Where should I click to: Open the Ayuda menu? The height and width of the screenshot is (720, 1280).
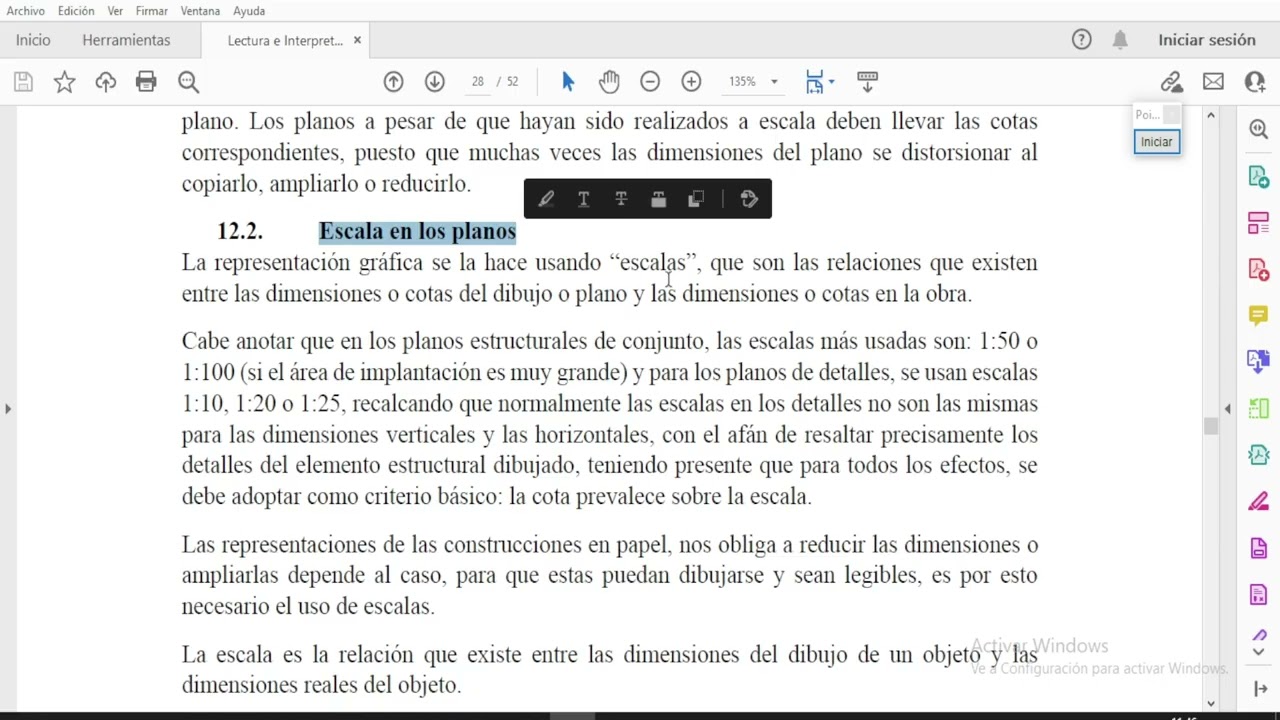coord(249,11)
